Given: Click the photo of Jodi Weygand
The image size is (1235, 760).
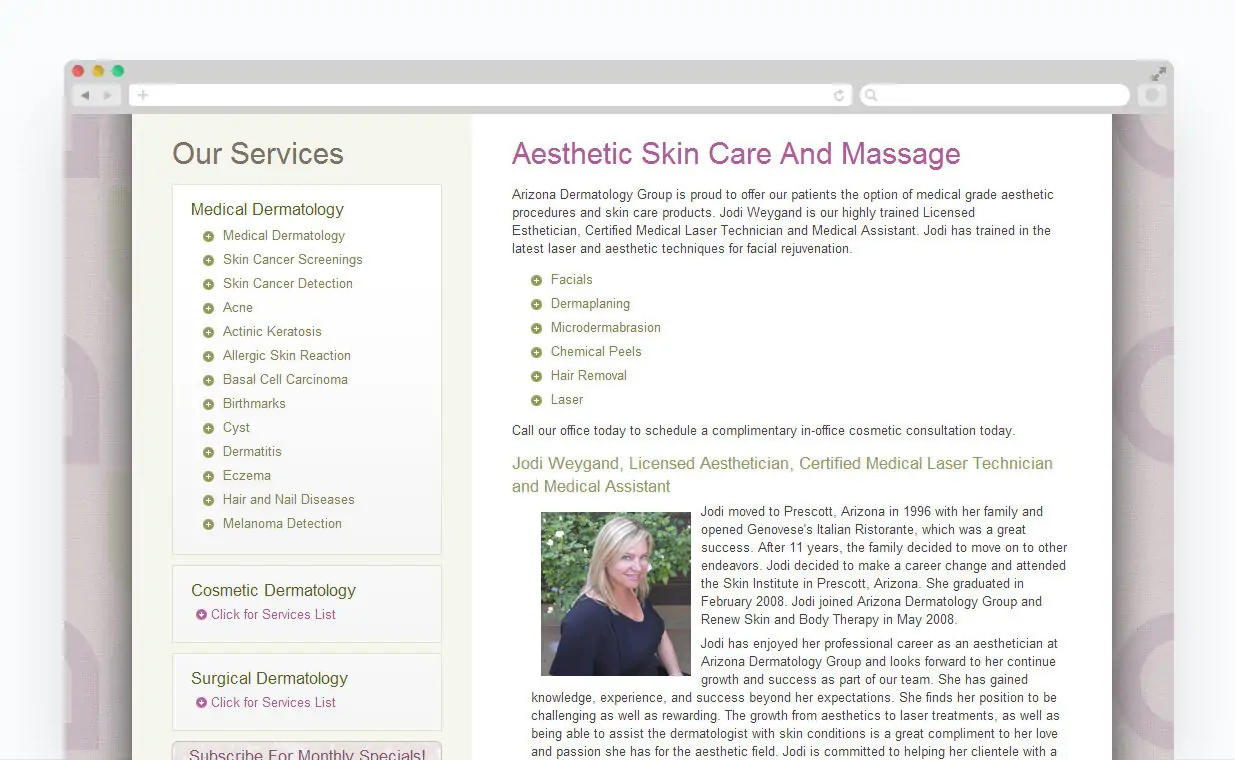Looking at the screenshot, I should tap(616, 594).
